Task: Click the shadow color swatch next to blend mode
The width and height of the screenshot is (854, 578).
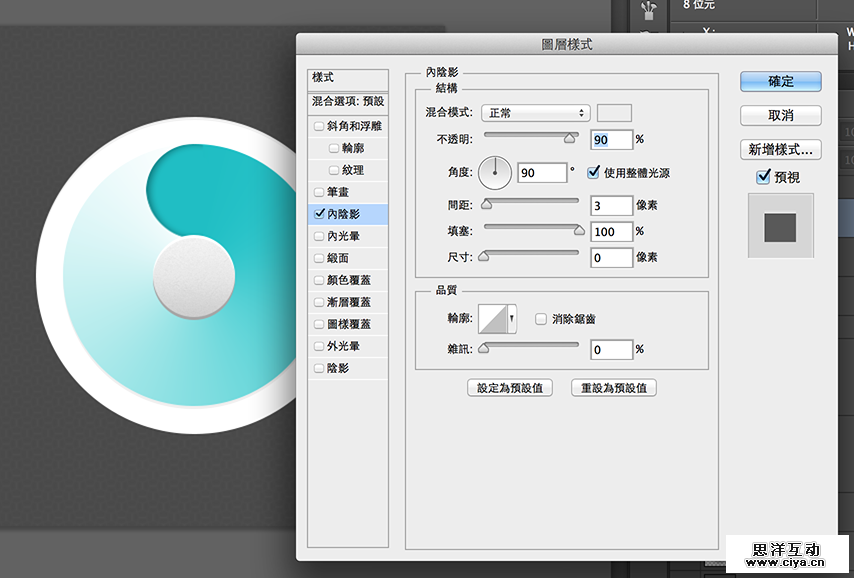Action: (613, 113)
